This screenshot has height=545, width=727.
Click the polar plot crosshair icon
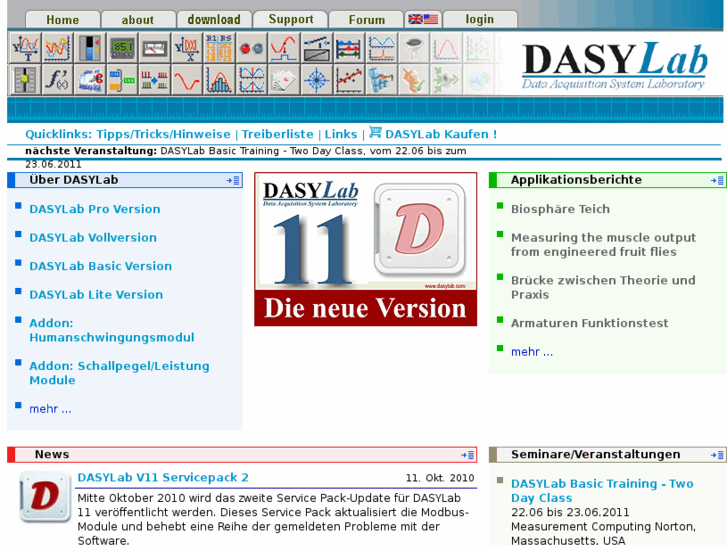point(316,80)
